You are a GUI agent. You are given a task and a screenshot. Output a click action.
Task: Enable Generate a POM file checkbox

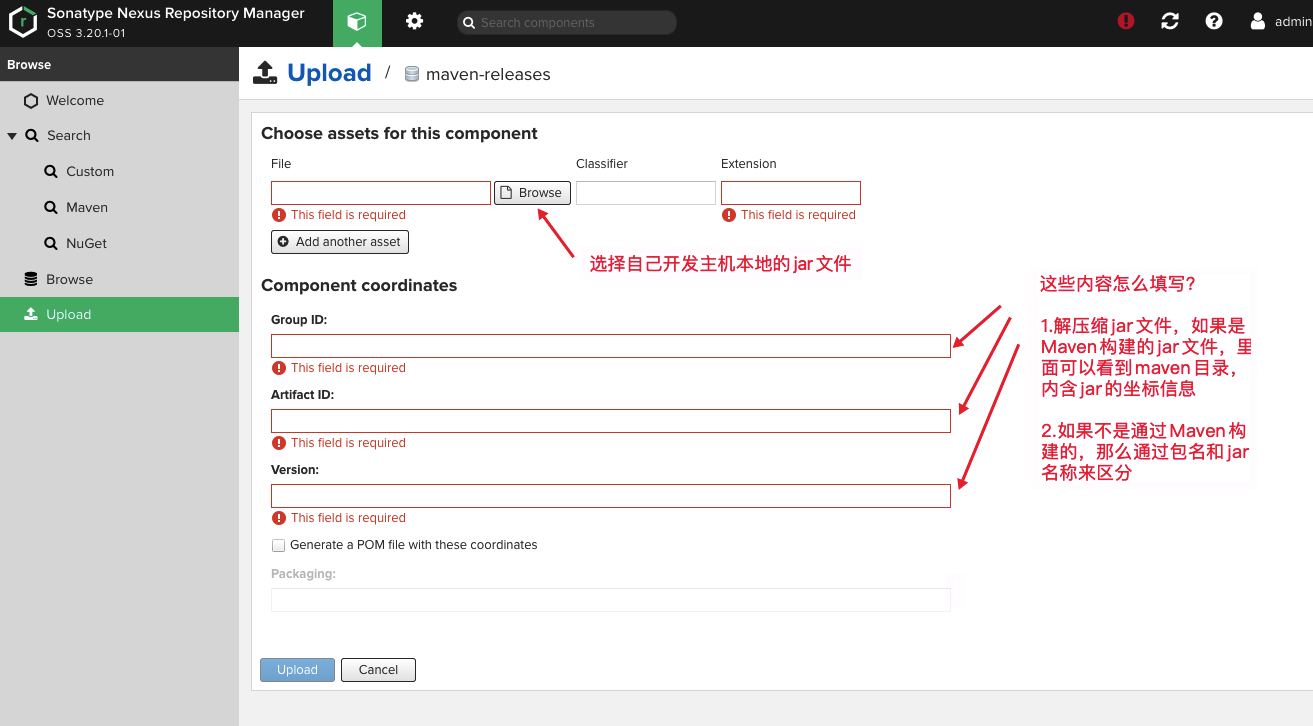pos(278,545)
